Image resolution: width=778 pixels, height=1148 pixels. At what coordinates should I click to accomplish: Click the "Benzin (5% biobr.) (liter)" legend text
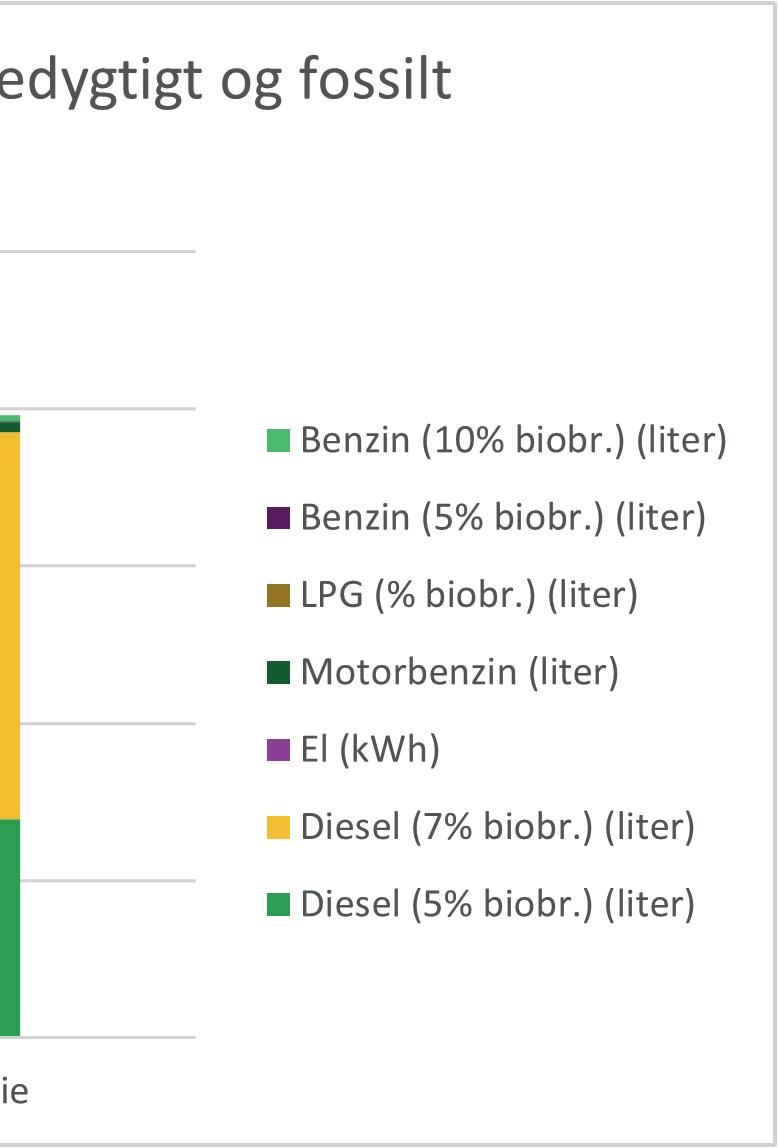[503, 518]
